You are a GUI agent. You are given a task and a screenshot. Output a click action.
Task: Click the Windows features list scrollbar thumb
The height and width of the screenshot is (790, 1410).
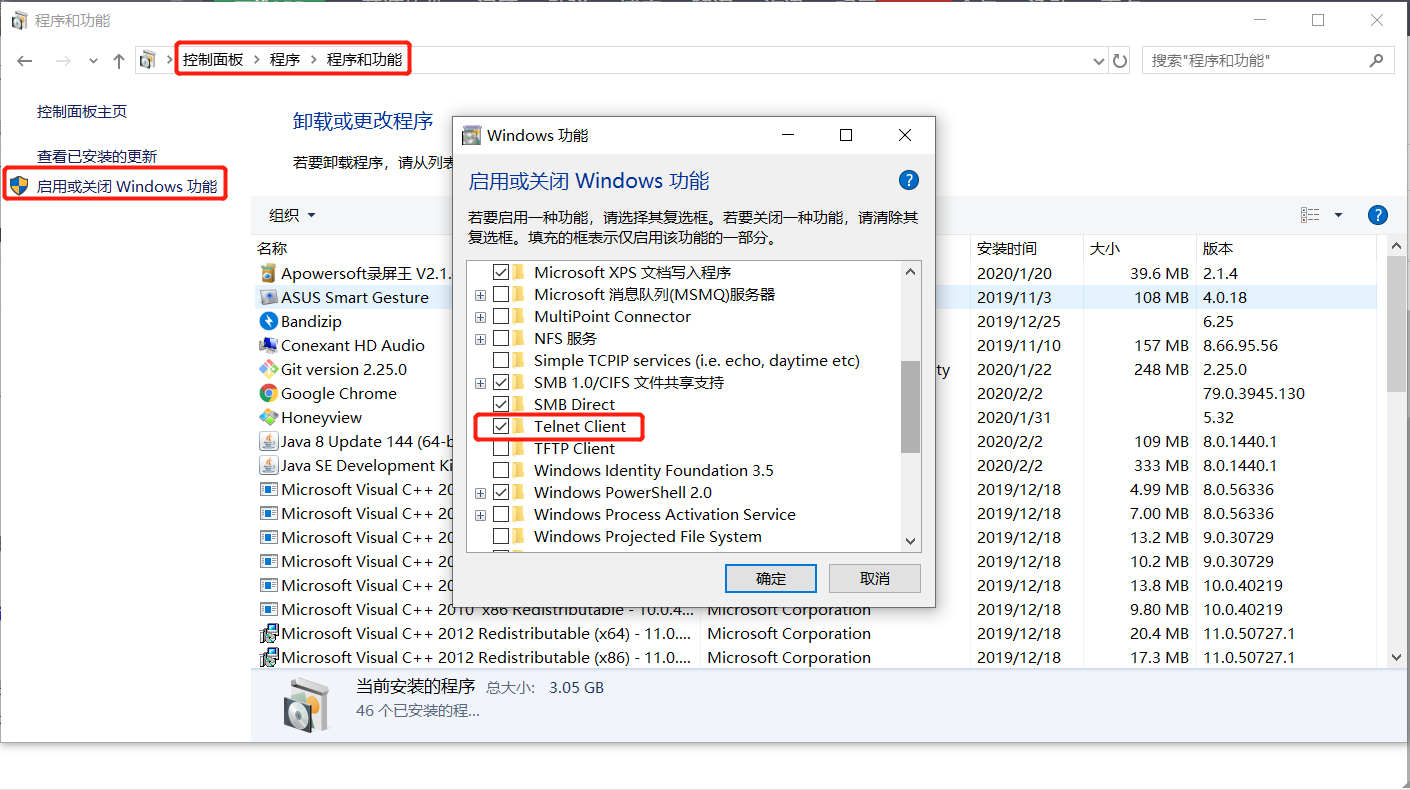[x=910, y=406]
